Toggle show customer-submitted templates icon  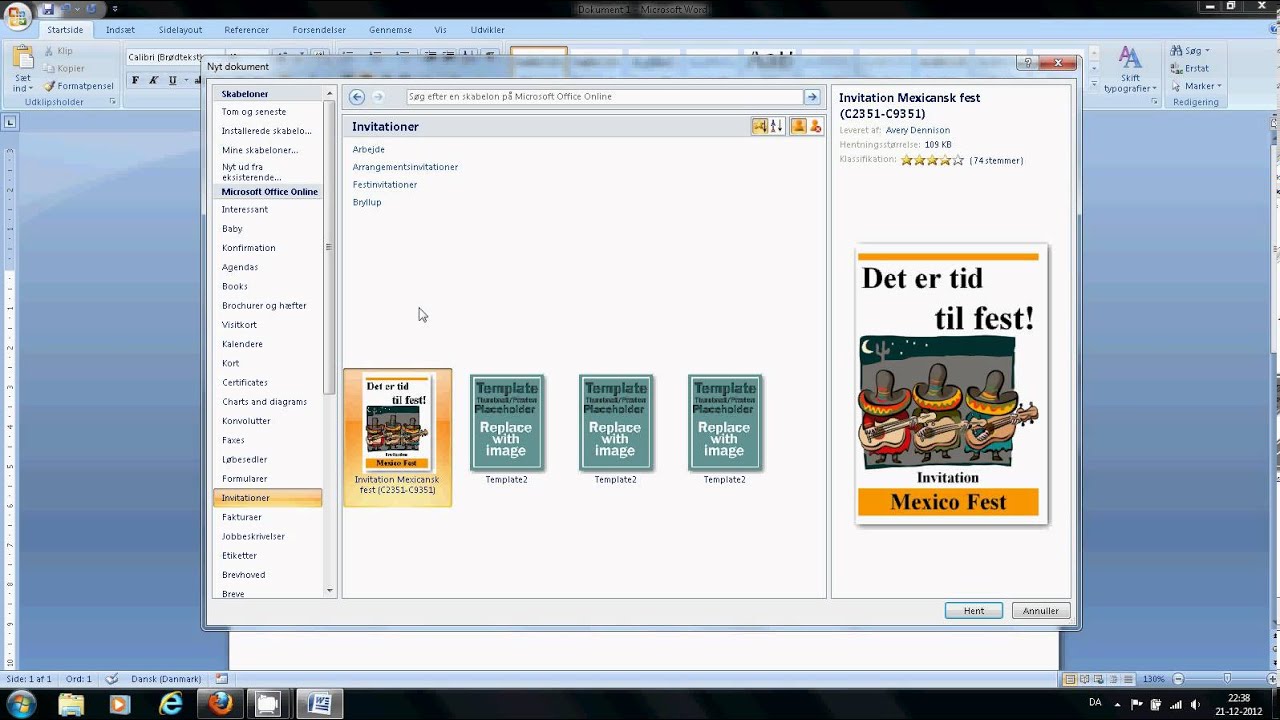[798, 126]
